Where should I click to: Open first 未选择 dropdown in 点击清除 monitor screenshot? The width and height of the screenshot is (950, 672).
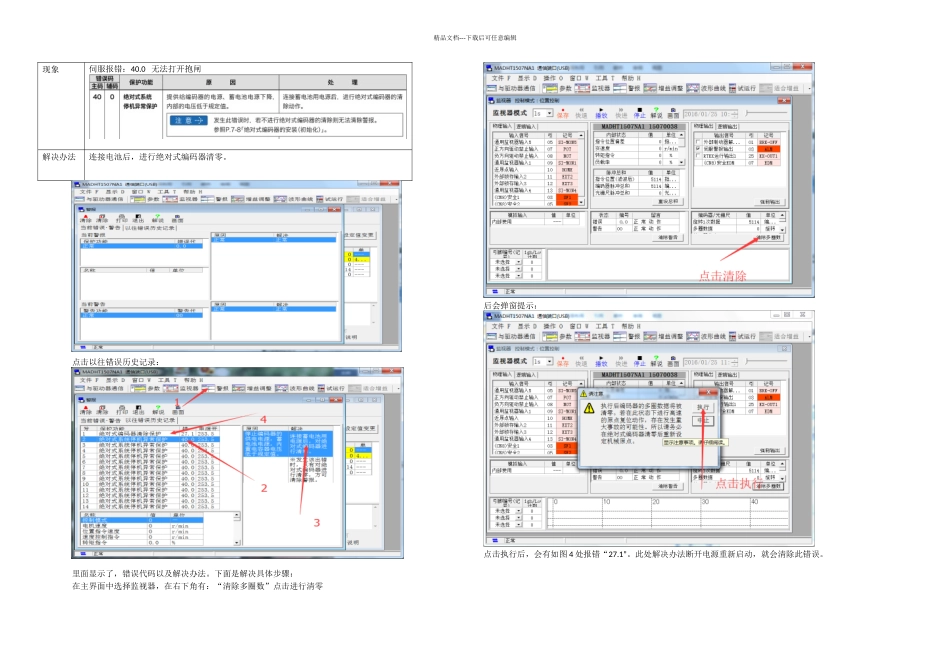(519, 262)
